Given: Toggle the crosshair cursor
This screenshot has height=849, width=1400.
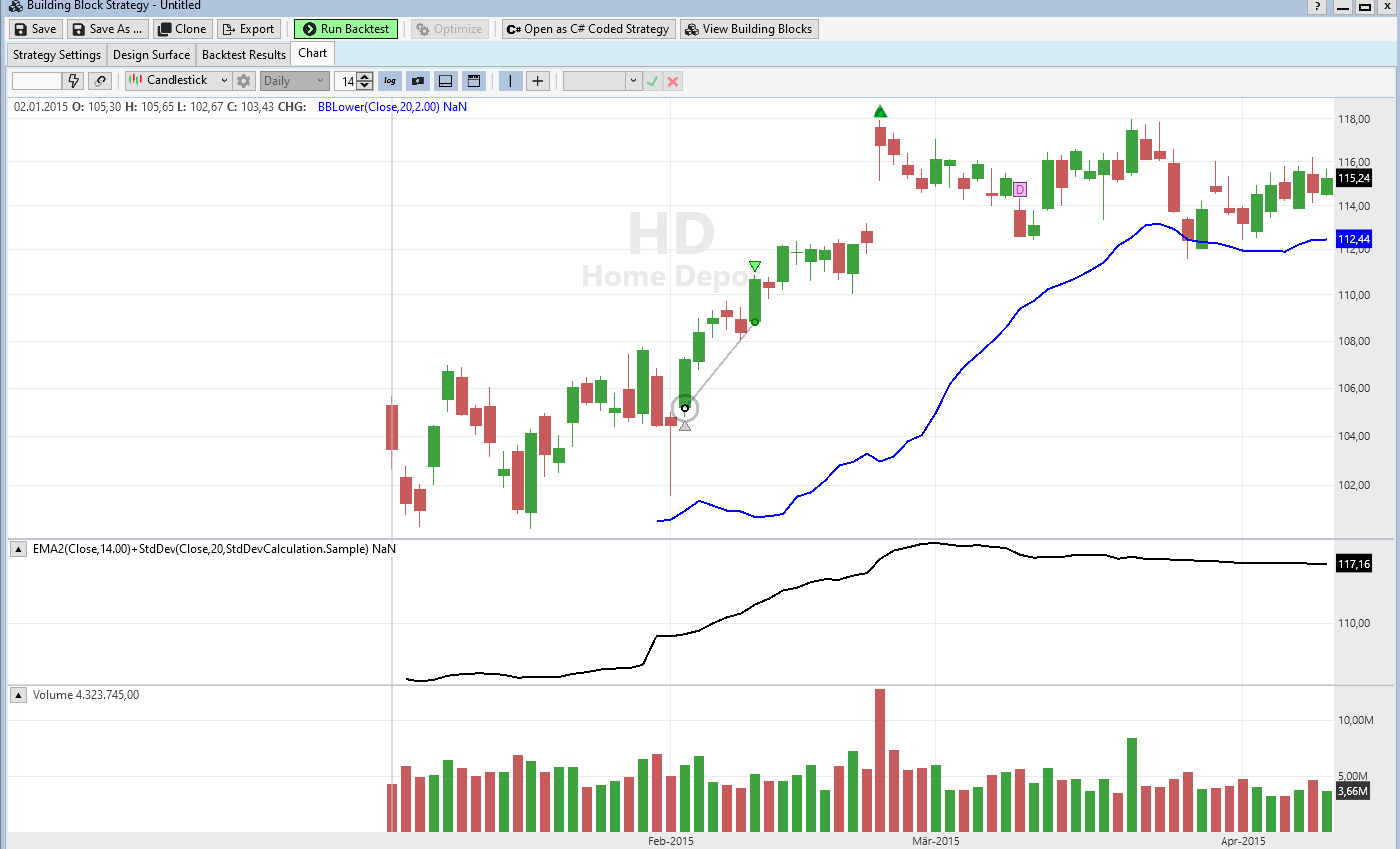Looking at the screenshot, I should click(x=538, y=81).
